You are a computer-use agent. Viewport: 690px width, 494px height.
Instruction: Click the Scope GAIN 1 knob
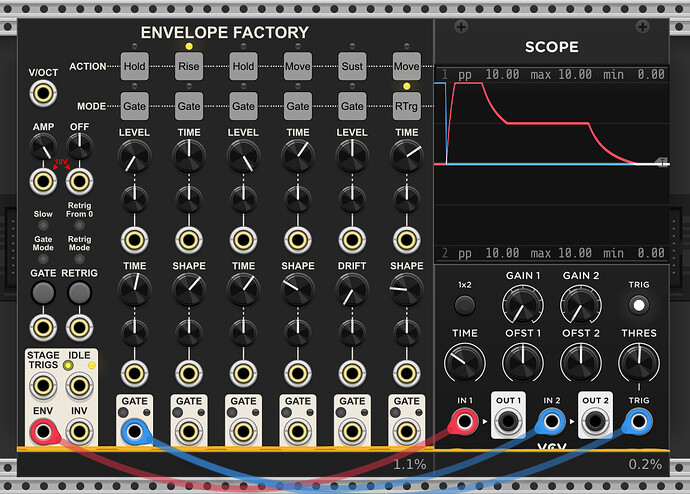click(523, 305)
